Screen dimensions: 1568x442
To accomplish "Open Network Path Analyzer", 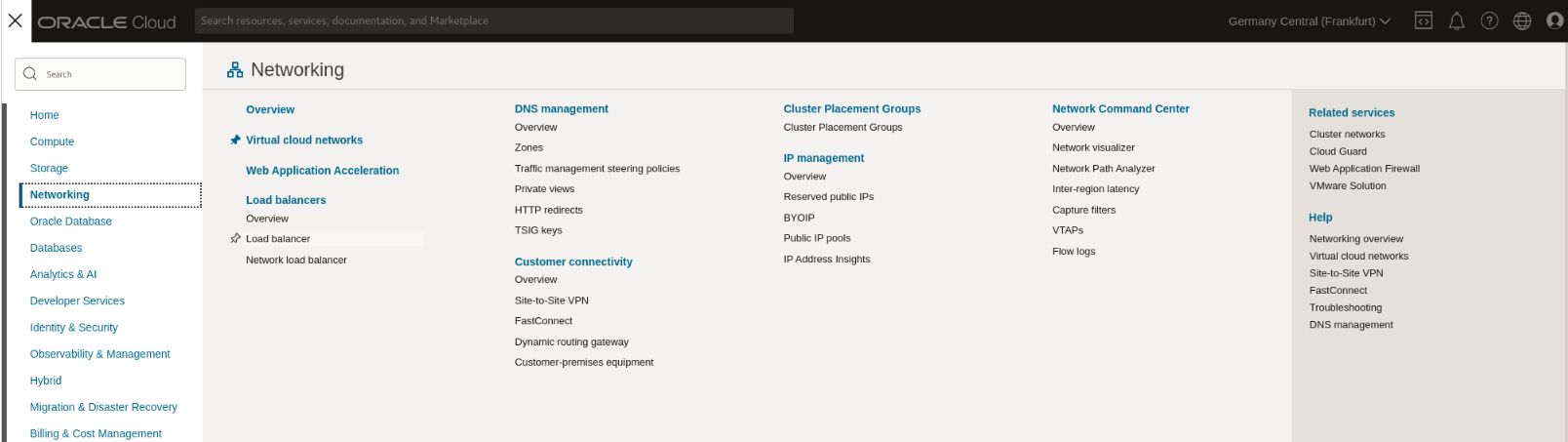I will pos(1104,169).
